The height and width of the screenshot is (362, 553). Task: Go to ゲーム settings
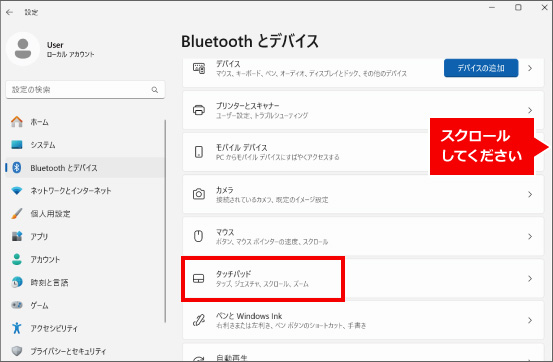coord(85,305)
